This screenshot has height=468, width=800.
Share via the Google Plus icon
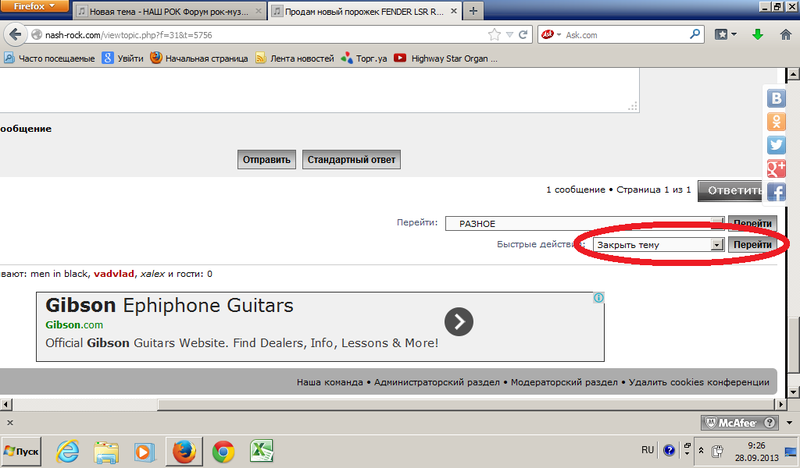[776, 168]
